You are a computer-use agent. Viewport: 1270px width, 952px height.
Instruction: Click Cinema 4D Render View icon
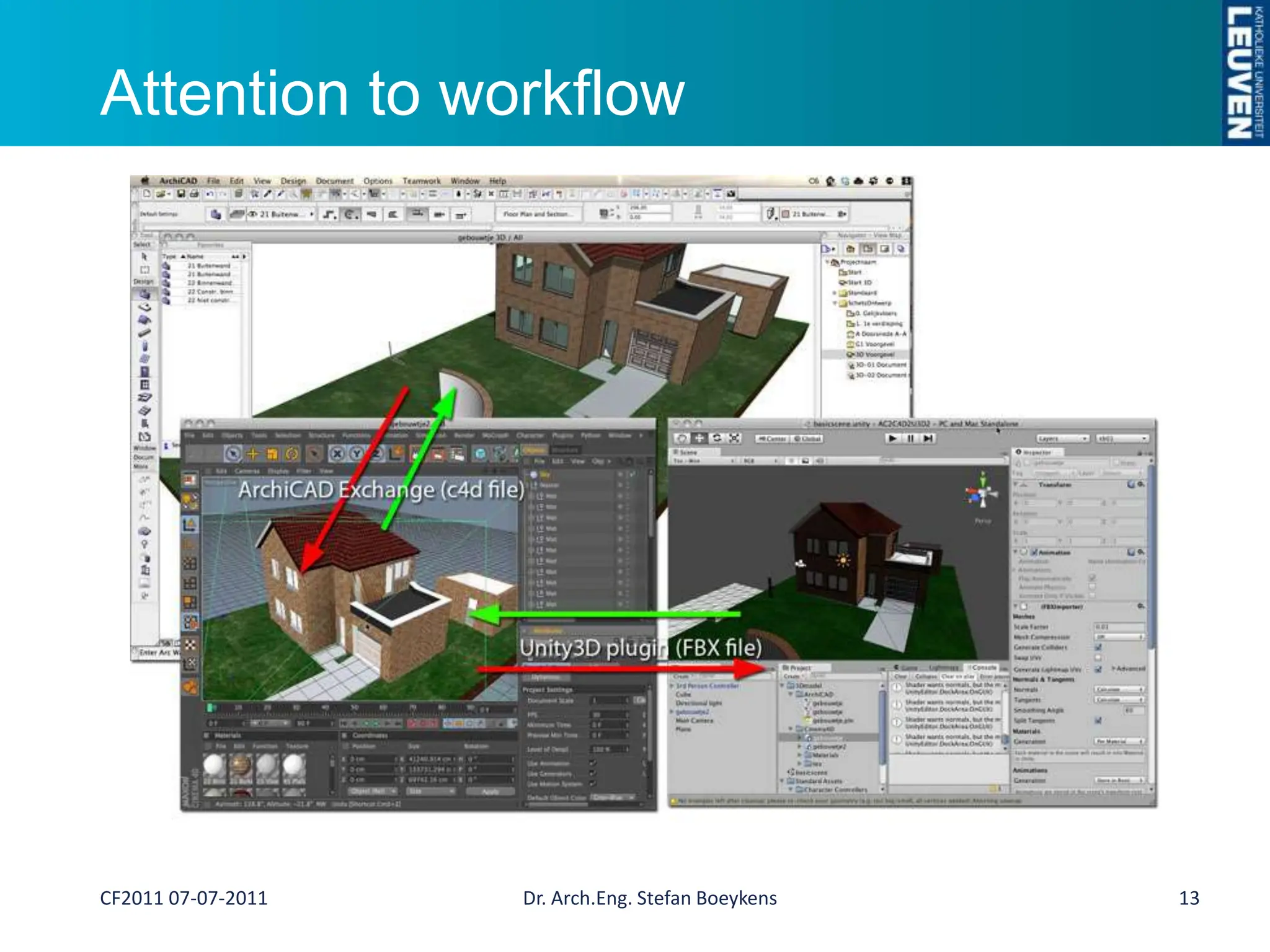pyautogui.click(x=417, y=454)
